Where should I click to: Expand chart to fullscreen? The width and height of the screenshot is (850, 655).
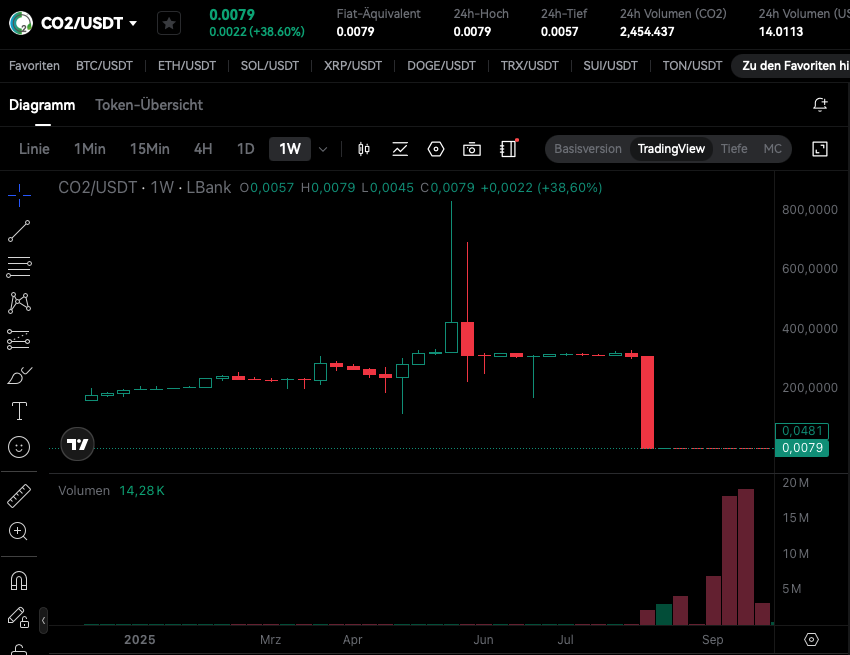820,149
